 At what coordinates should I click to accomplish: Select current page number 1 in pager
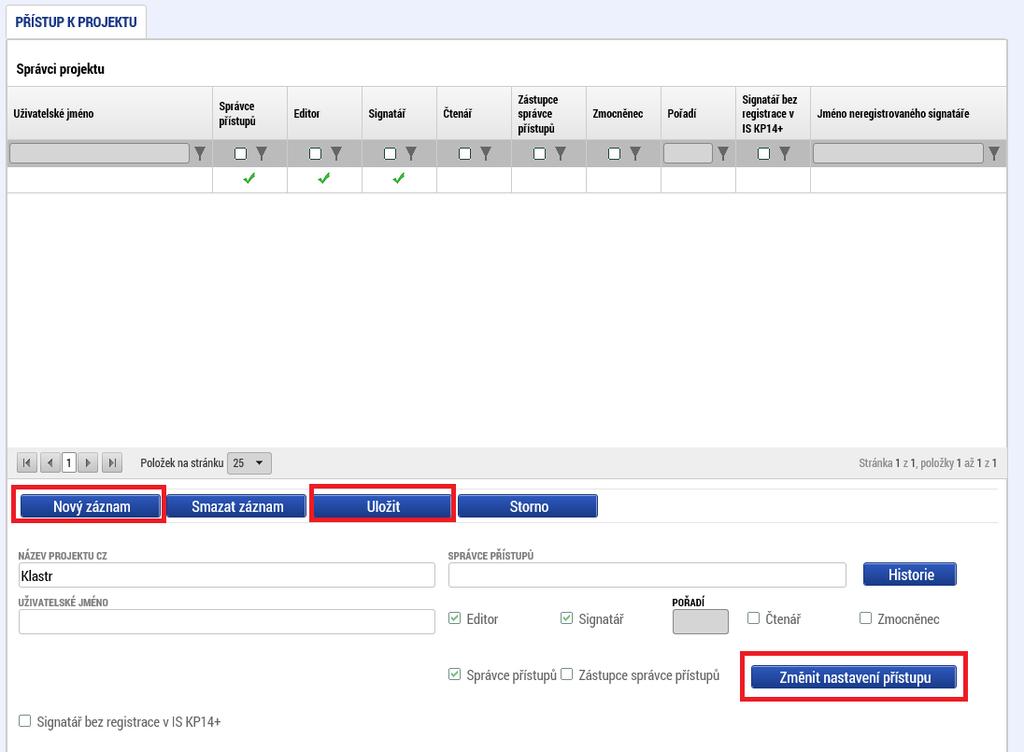pos(69,463)
